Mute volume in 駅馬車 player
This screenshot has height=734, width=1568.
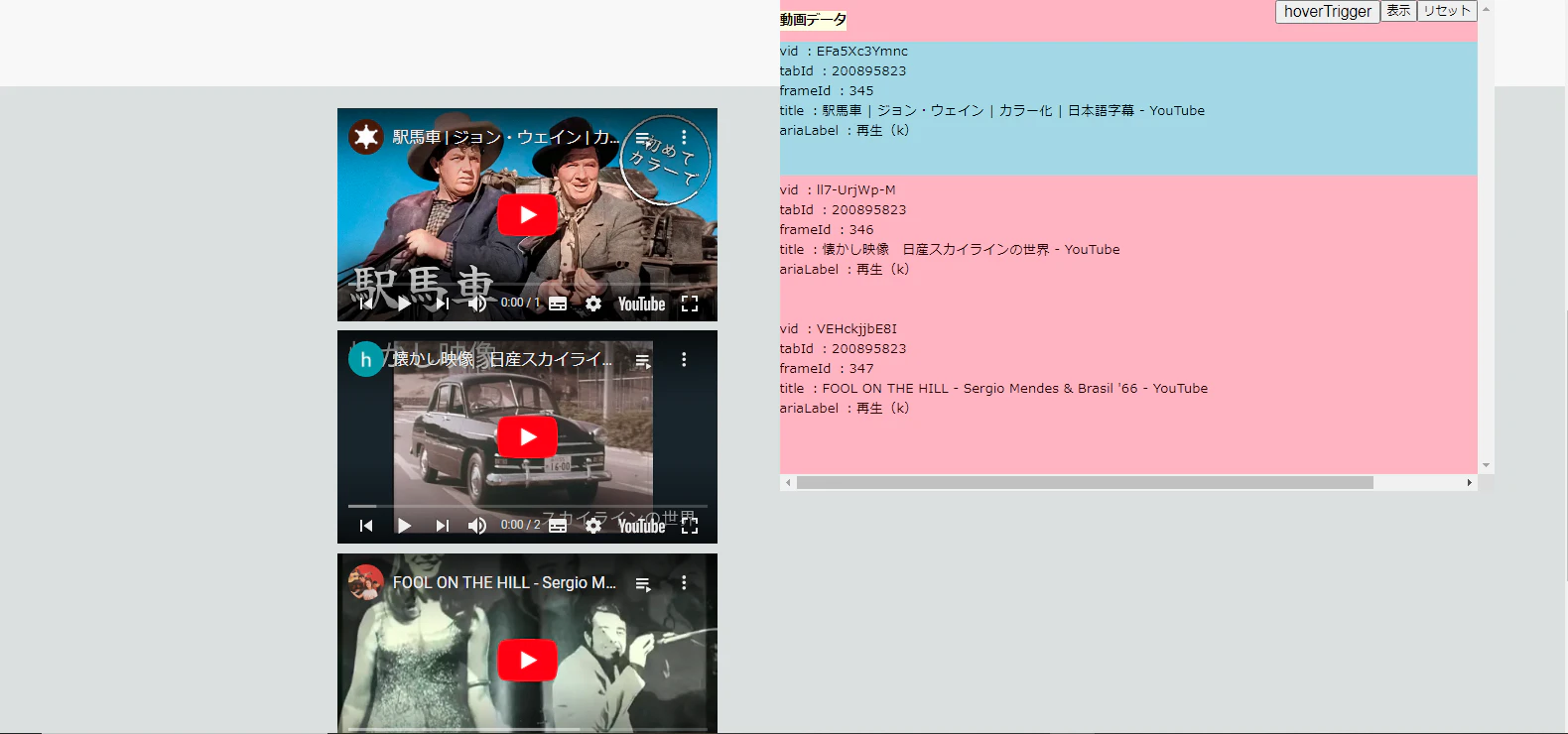pyautogui.click(x=477, y=304)
